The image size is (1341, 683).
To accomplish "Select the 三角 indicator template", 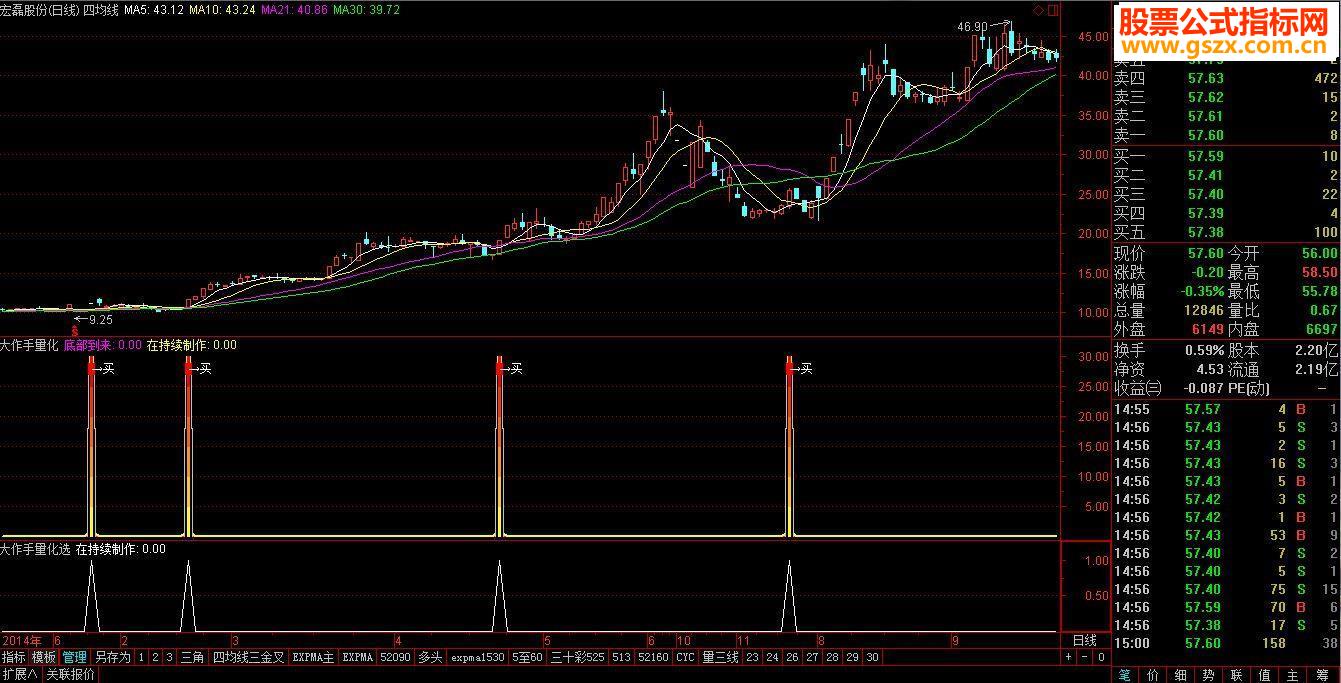I will pos(192,657).
